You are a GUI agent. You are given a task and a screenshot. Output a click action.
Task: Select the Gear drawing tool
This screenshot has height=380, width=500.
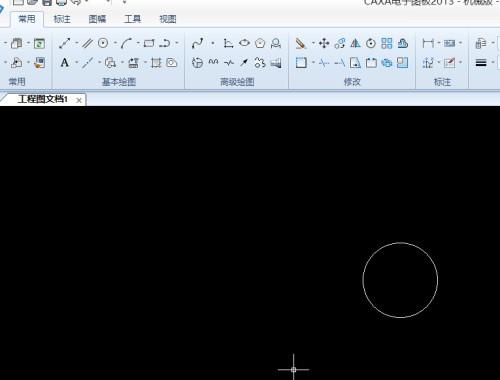point(260,63)
